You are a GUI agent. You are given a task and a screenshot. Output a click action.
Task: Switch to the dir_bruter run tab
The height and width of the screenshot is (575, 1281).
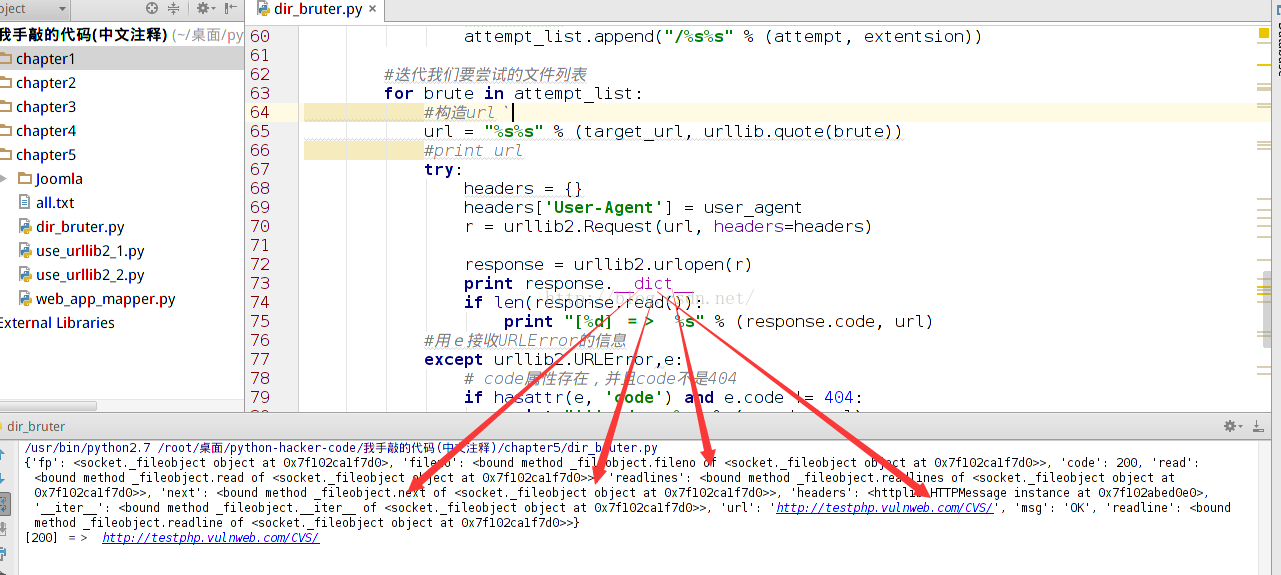click(x=37, y=426)
